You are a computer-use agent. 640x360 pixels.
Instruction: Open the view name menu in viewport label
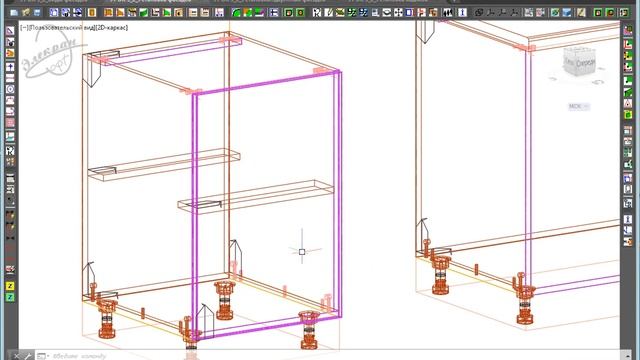click(61, 27)
